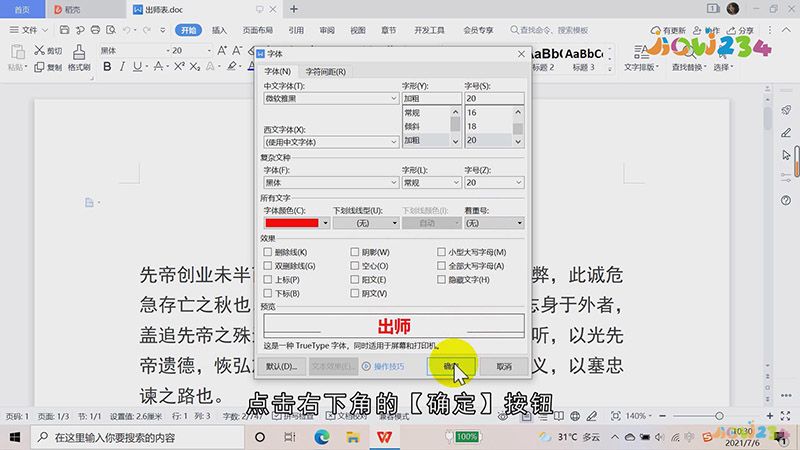
Task: Increase font size with A+ icon
Action: click(222, 50)
